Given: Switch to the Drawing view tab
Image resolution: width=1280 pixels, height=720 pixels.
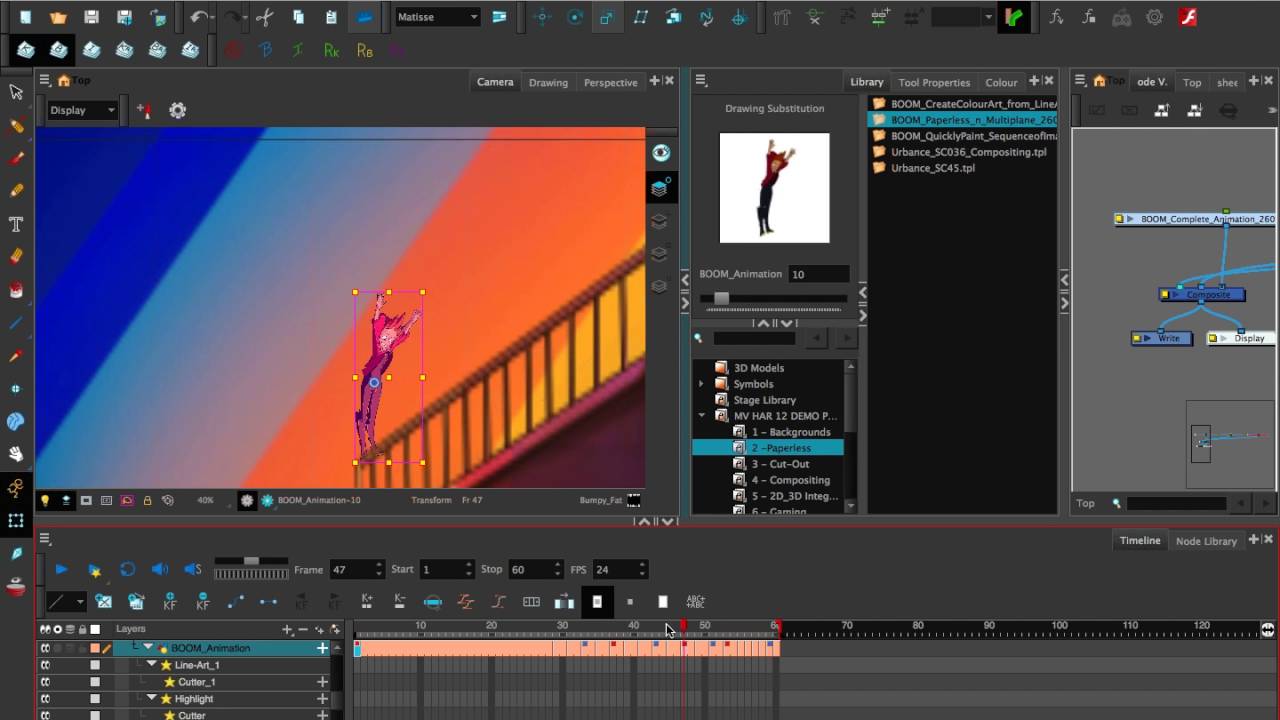Looking at the screenshot, I should 548,82.
